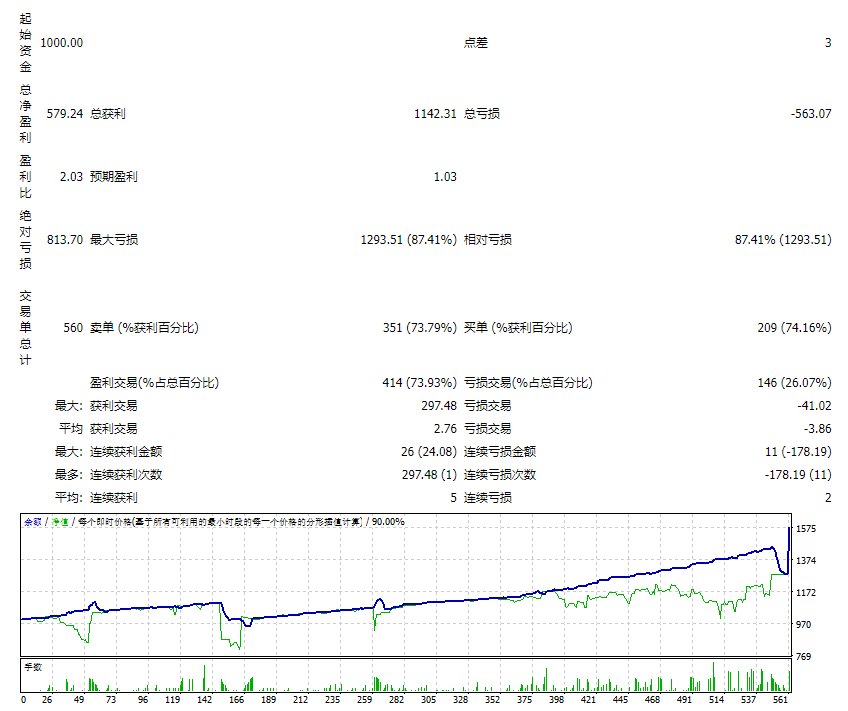
Task: Click the 总亏损 label
Action: [x=482, y=114]
